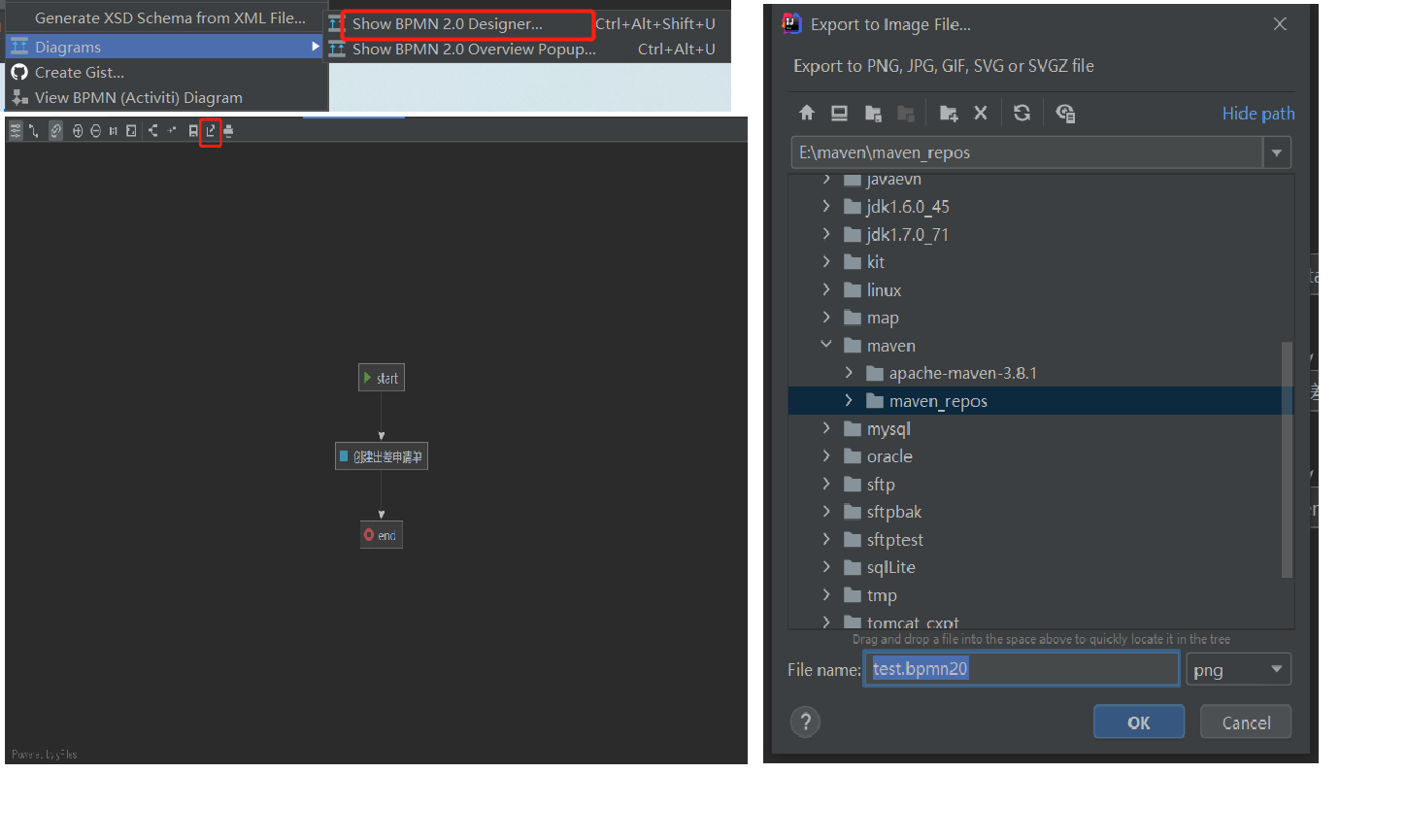Click the Hide path link

(1258, 114)
